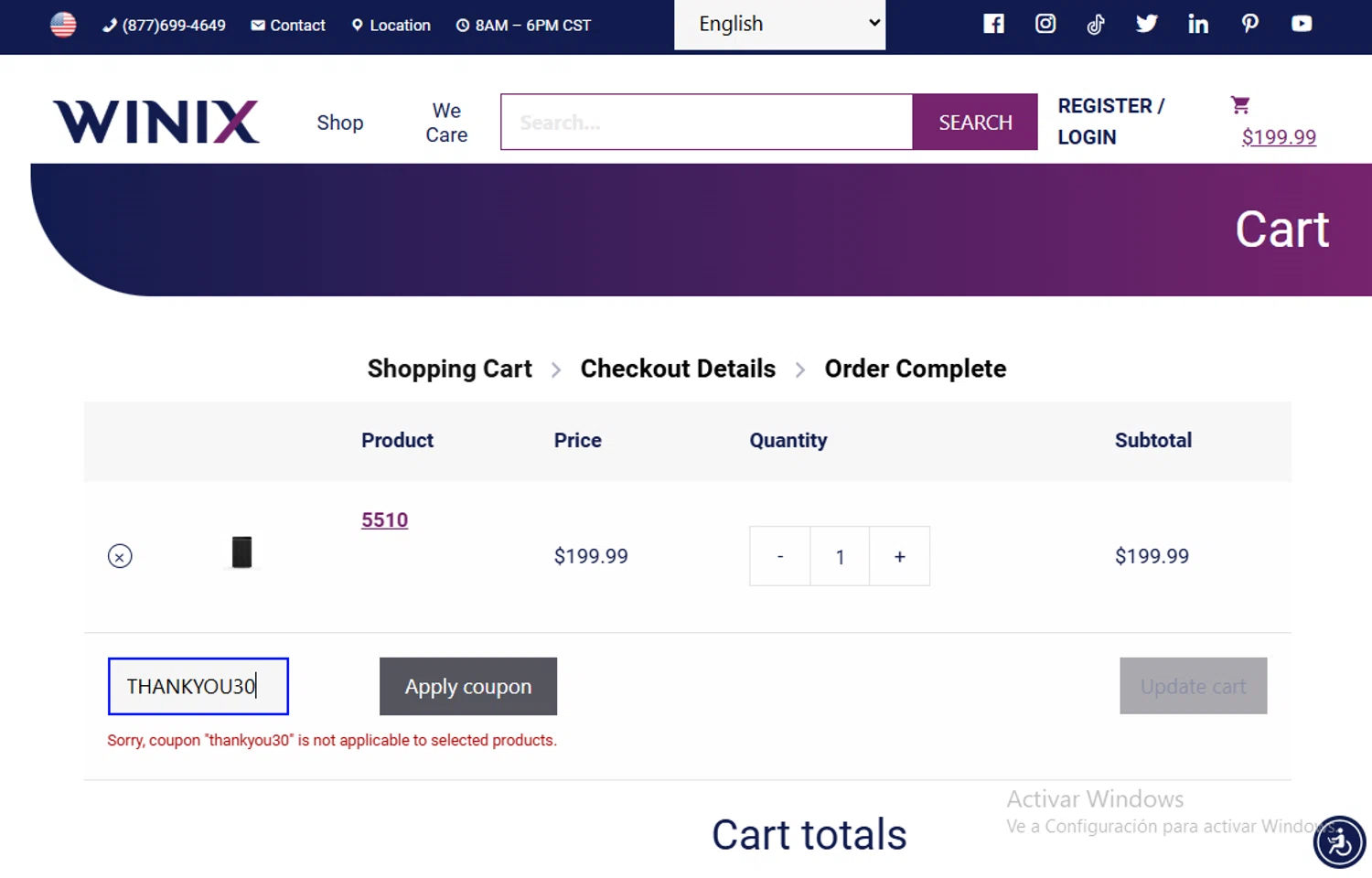Click the Product column header

point(397,441)
